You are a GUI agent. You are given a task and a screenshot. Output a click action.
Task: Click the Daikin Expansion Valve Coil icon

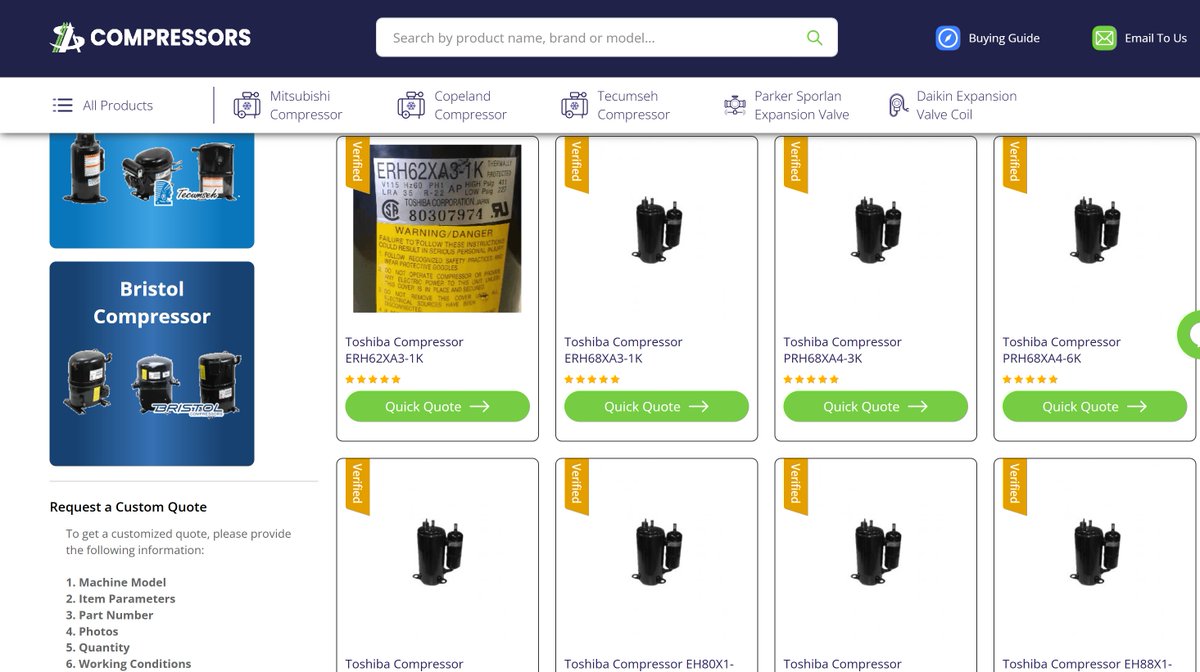[x=898, y=105]
